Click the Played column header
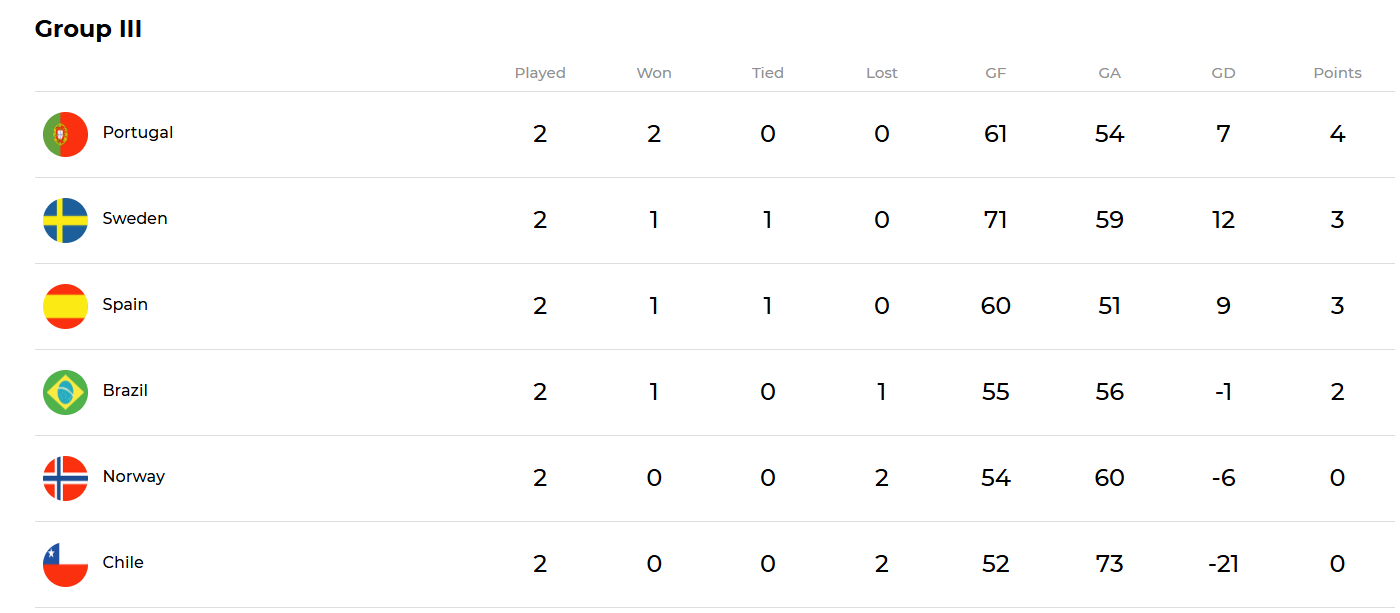 click(x=540, y=73)
